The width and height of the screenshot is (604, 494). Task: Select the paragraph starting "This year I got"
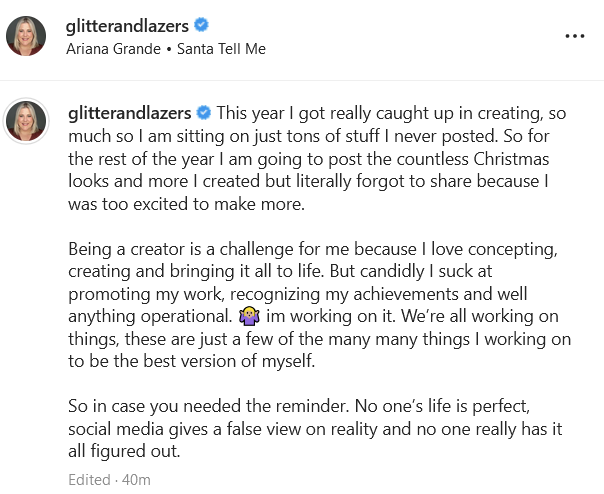click(x=317, y=158)
